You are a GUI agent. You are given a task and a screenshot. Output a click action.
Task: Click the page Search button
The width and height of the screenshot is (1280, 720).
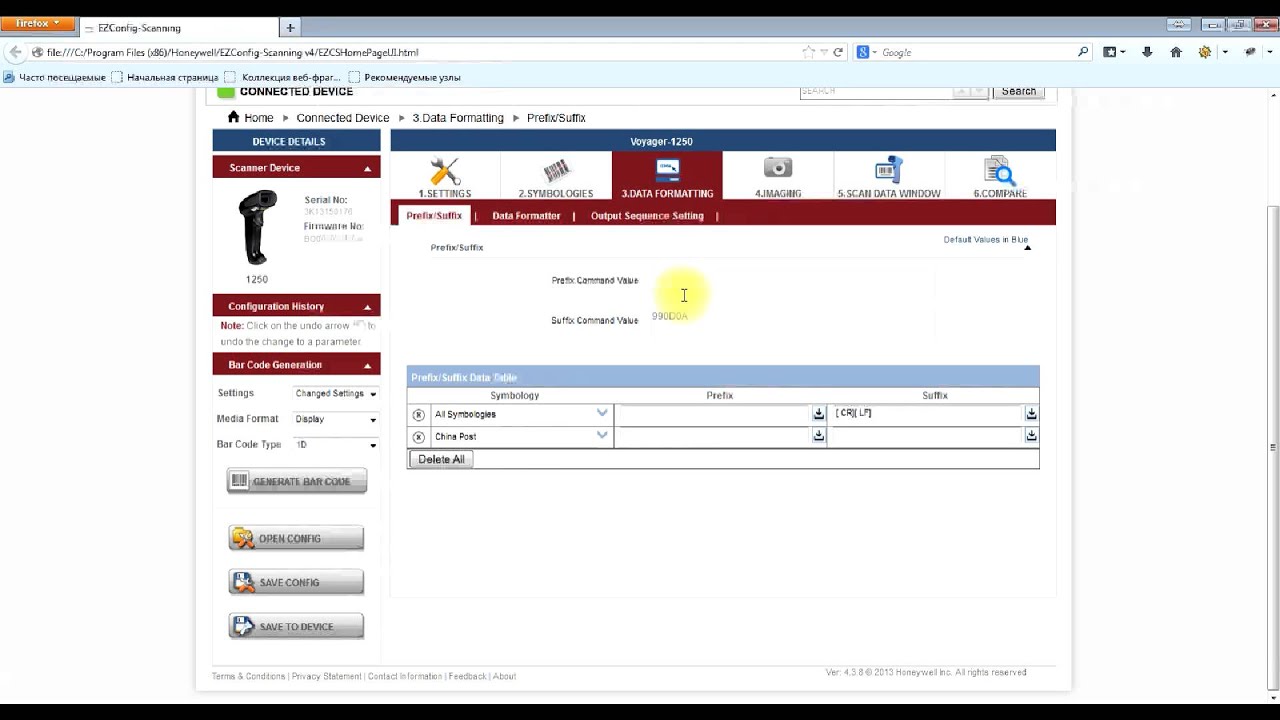1019,91
